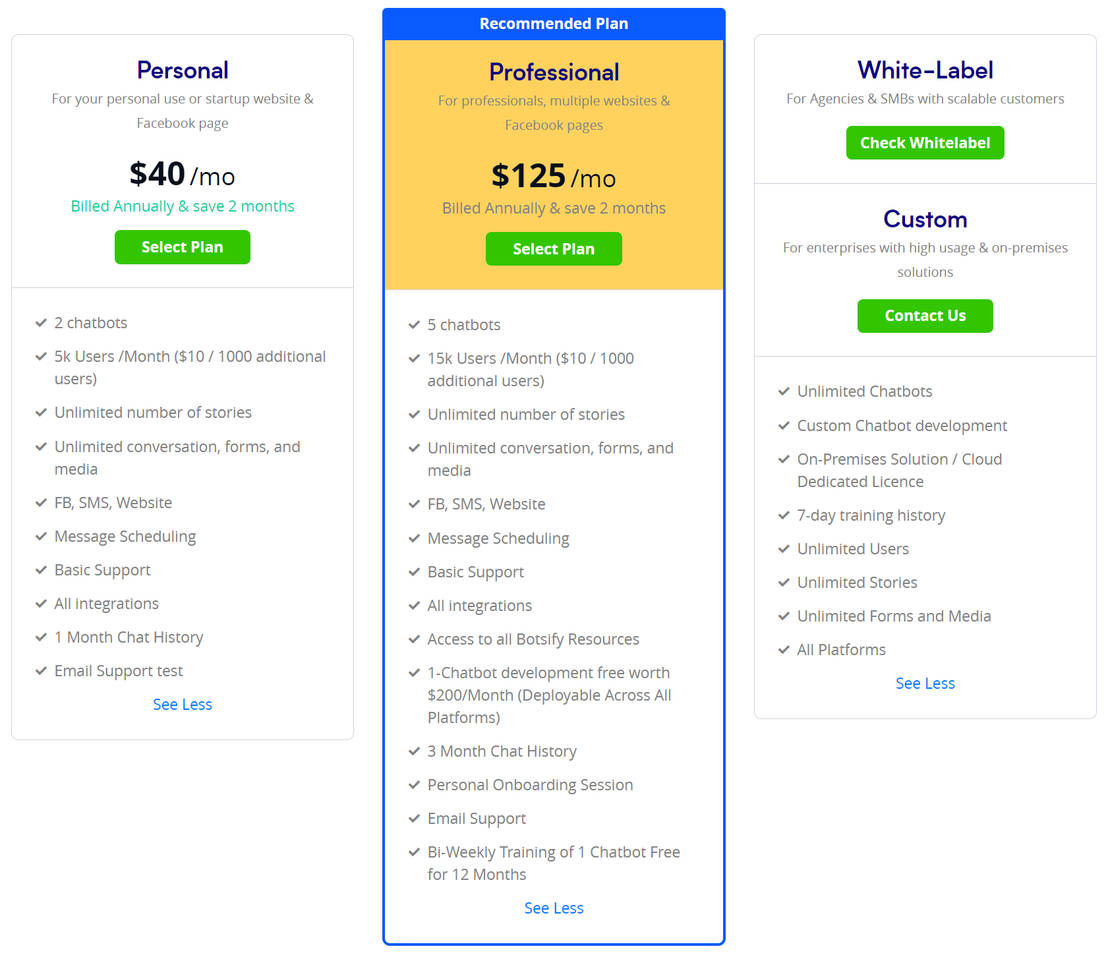The height and width of the screenshot is (959, 1108).
Task: Collapse Professional plan features with See Less
Action: [554, 909]
